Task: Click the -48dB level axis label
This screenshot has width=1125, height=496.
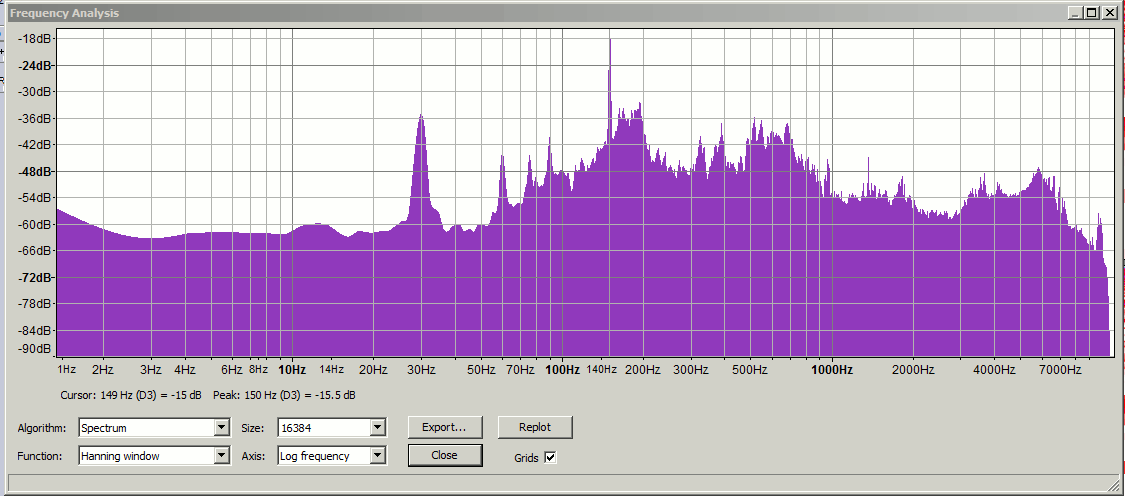Action: [x=36, y=172]
